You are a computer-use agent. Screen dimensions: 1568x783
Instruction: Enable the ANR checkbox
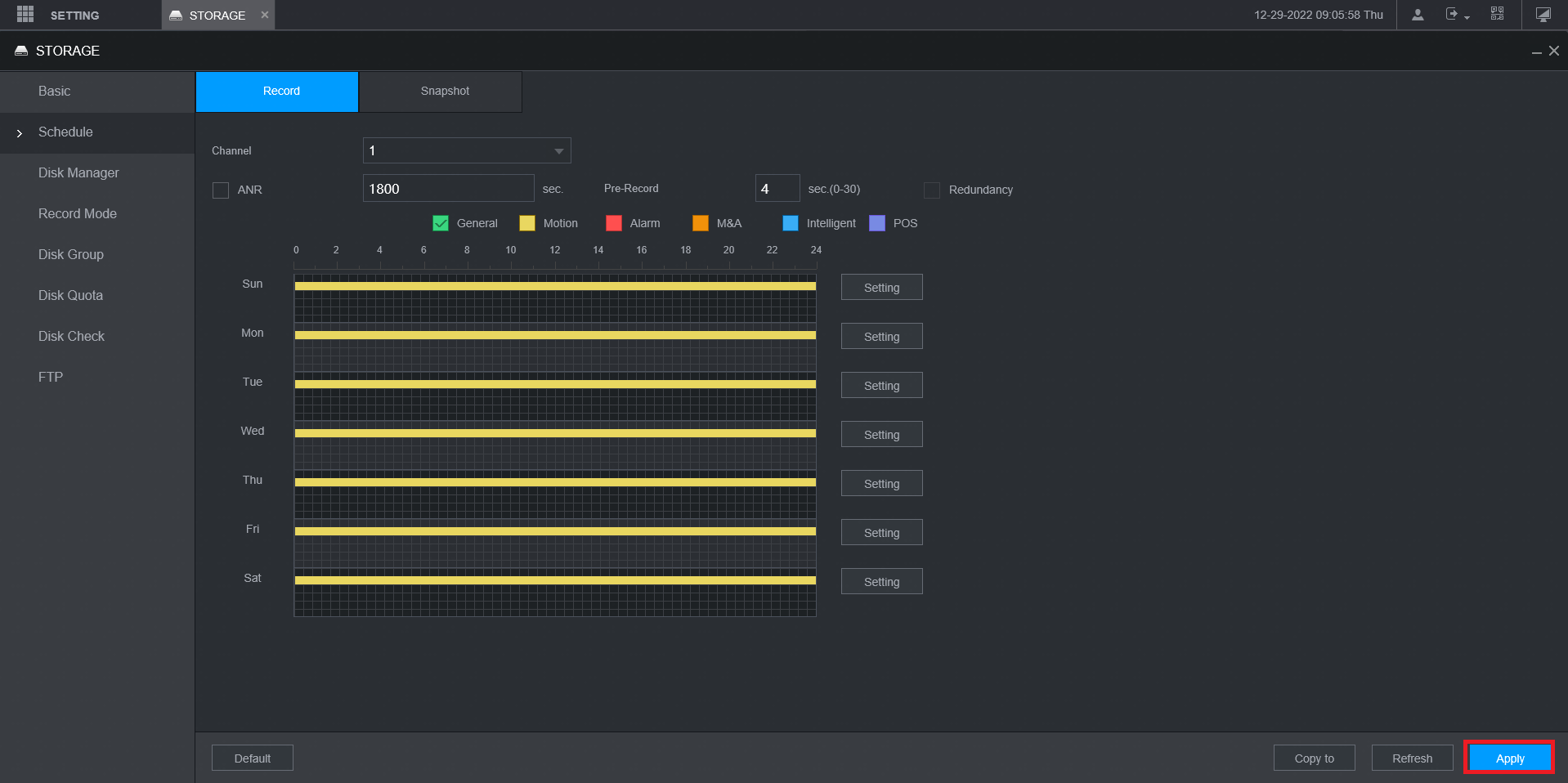tap(221, 190)
